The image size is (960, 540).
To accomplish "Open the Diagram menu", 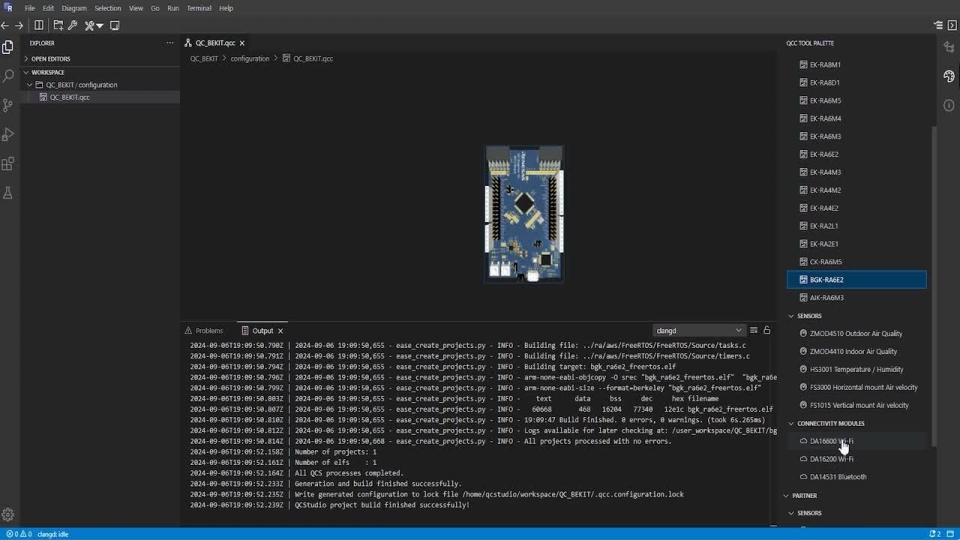I will [74, 8].
